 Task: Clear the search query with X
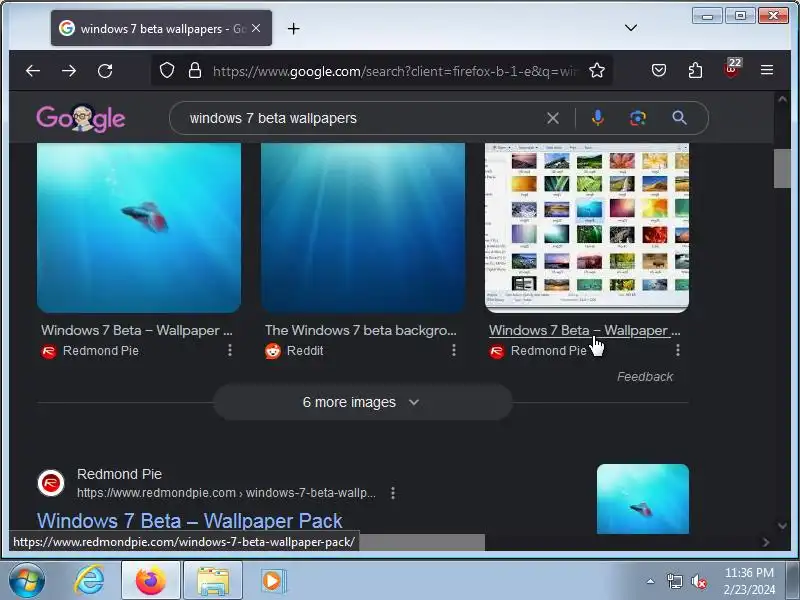pyautogui.click(x=553, y=118)
